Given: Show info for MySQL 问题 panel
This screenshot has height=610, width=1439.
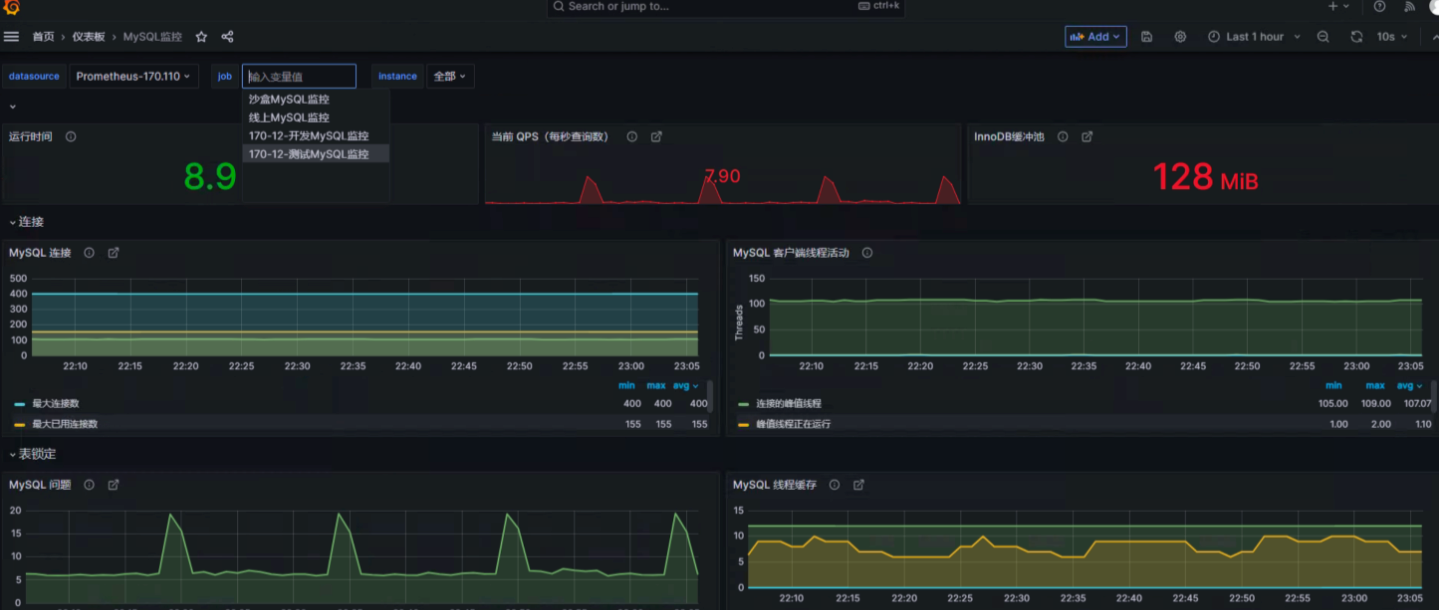Looking at the screenshot, I should coord(89,485).
